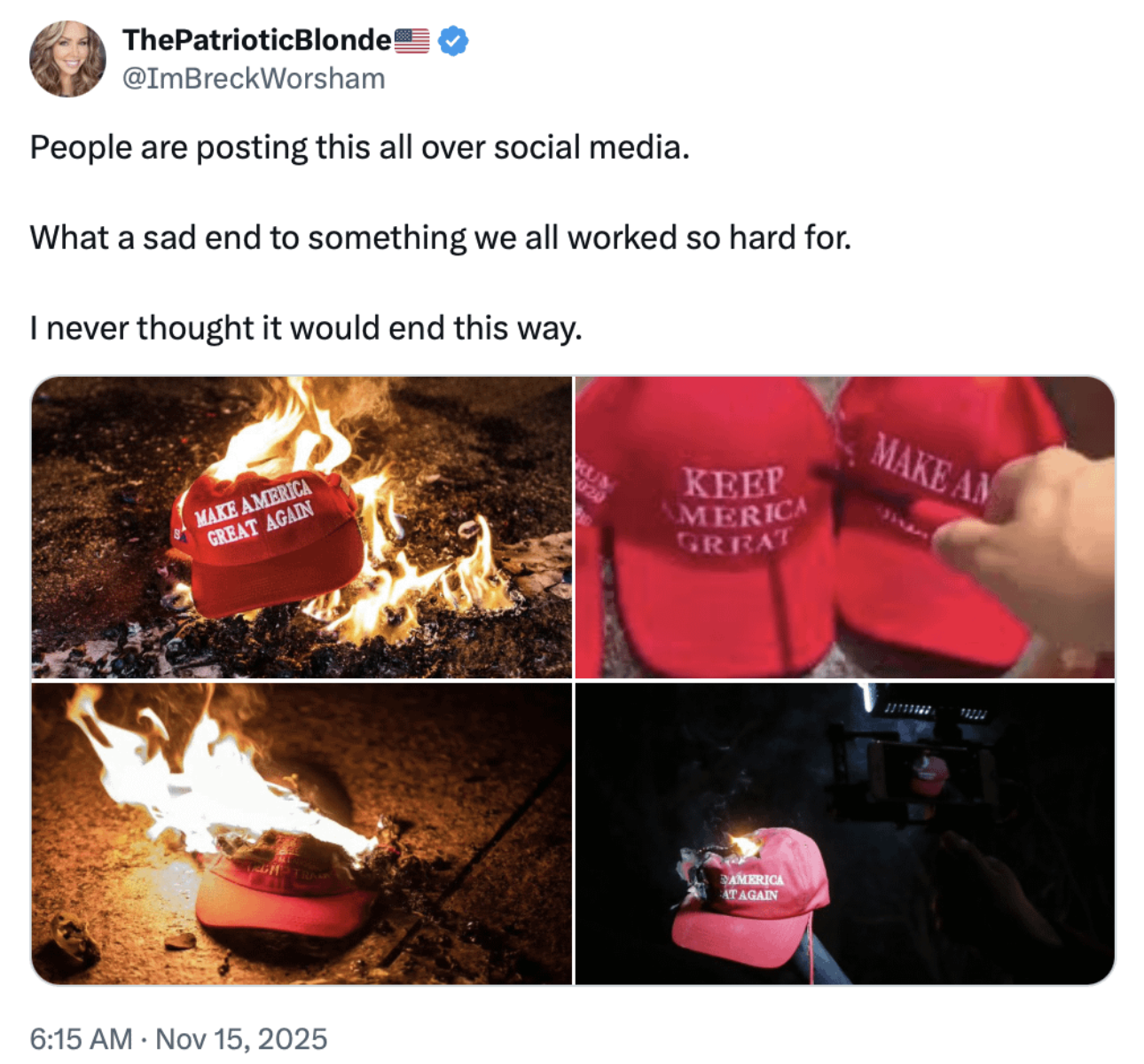Image resolution: width=1144 pixels, height=1064 pixels.
Task: Click the 6:15 AM timestamp
Action: click(x=81, y=1038)
